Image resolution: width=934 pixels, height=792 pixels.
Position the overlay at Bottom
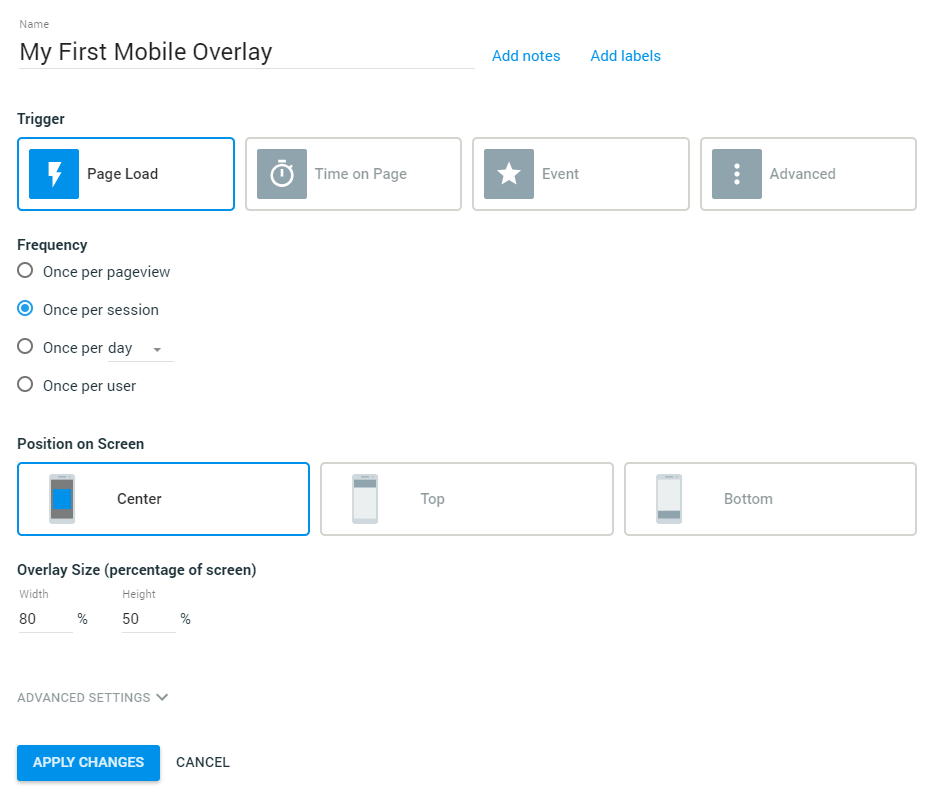(x=770, y=499)
